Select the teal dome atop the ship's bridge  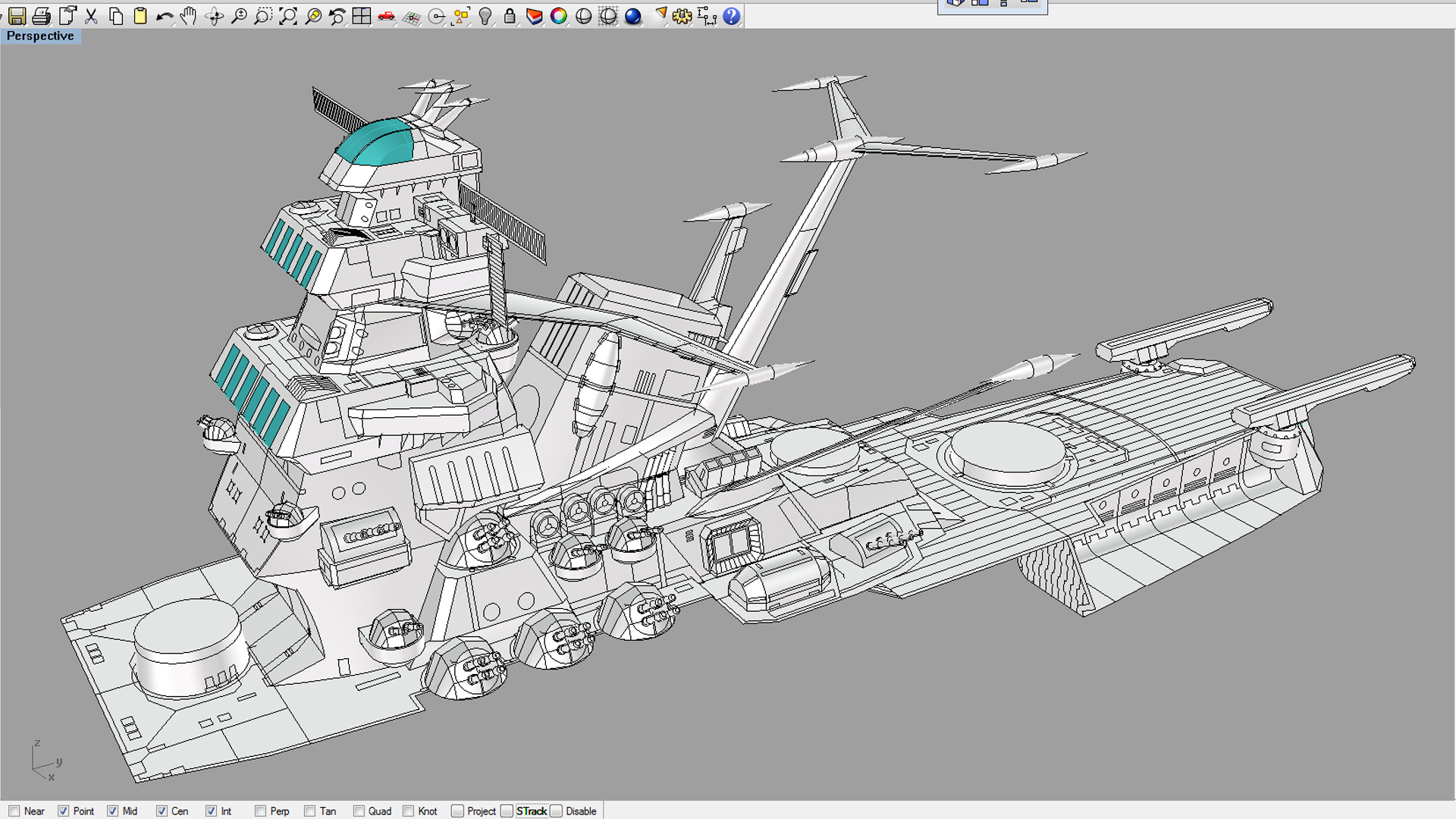pos(377,142)
